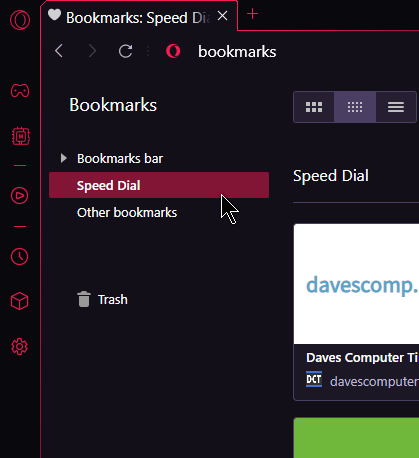Screen dimensions: 419x458
Task: Switch to large thumbnails view
Action: [314, 107]
